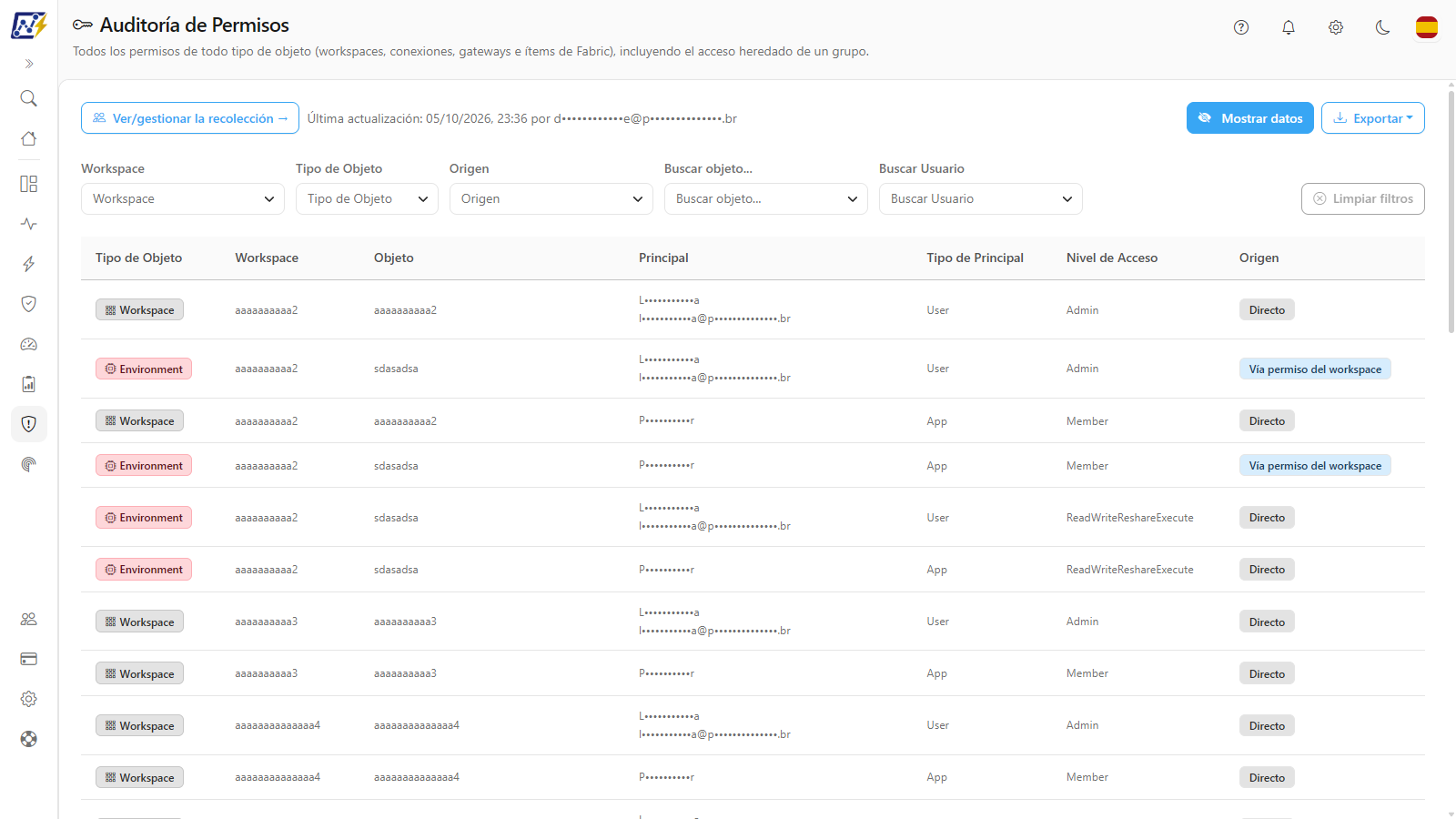
Task: Go to the Home house icon
Action: click(x=29, y=138)
